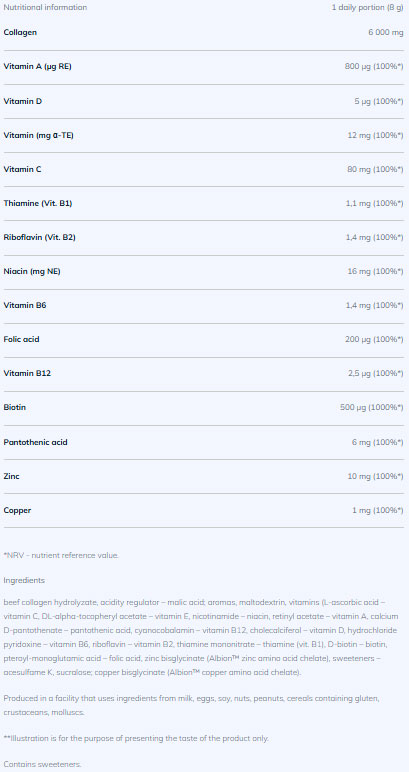Click the Ingredients heading
The height and width of the screenshot is (772, 409).
click(x=24, y=580)
